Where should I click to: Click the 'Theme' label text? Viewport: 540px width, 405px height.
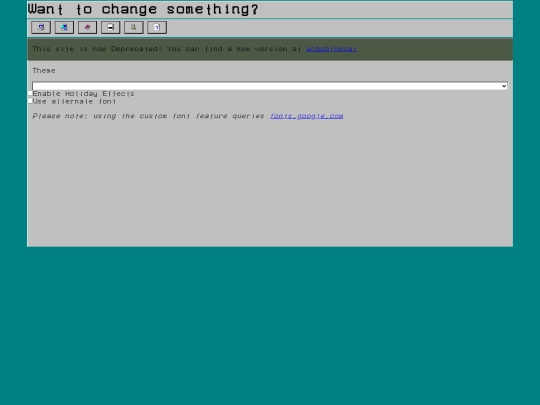pos(44,71)
